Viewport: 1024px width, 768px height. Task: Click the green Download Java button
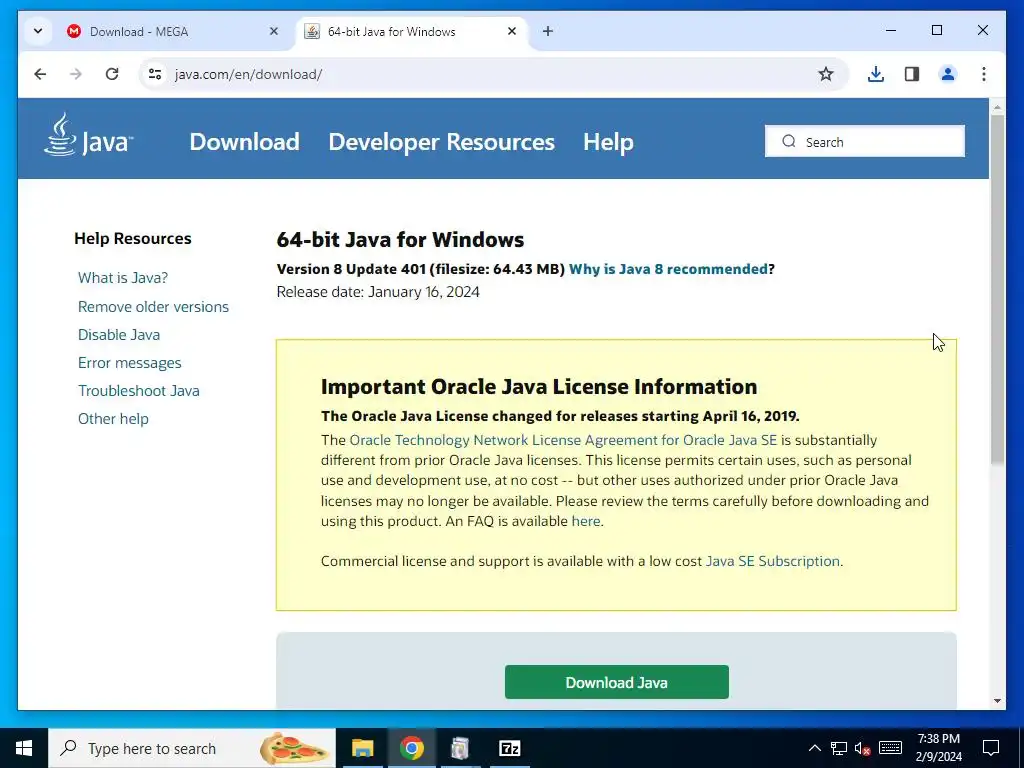[x=616, y=682]
